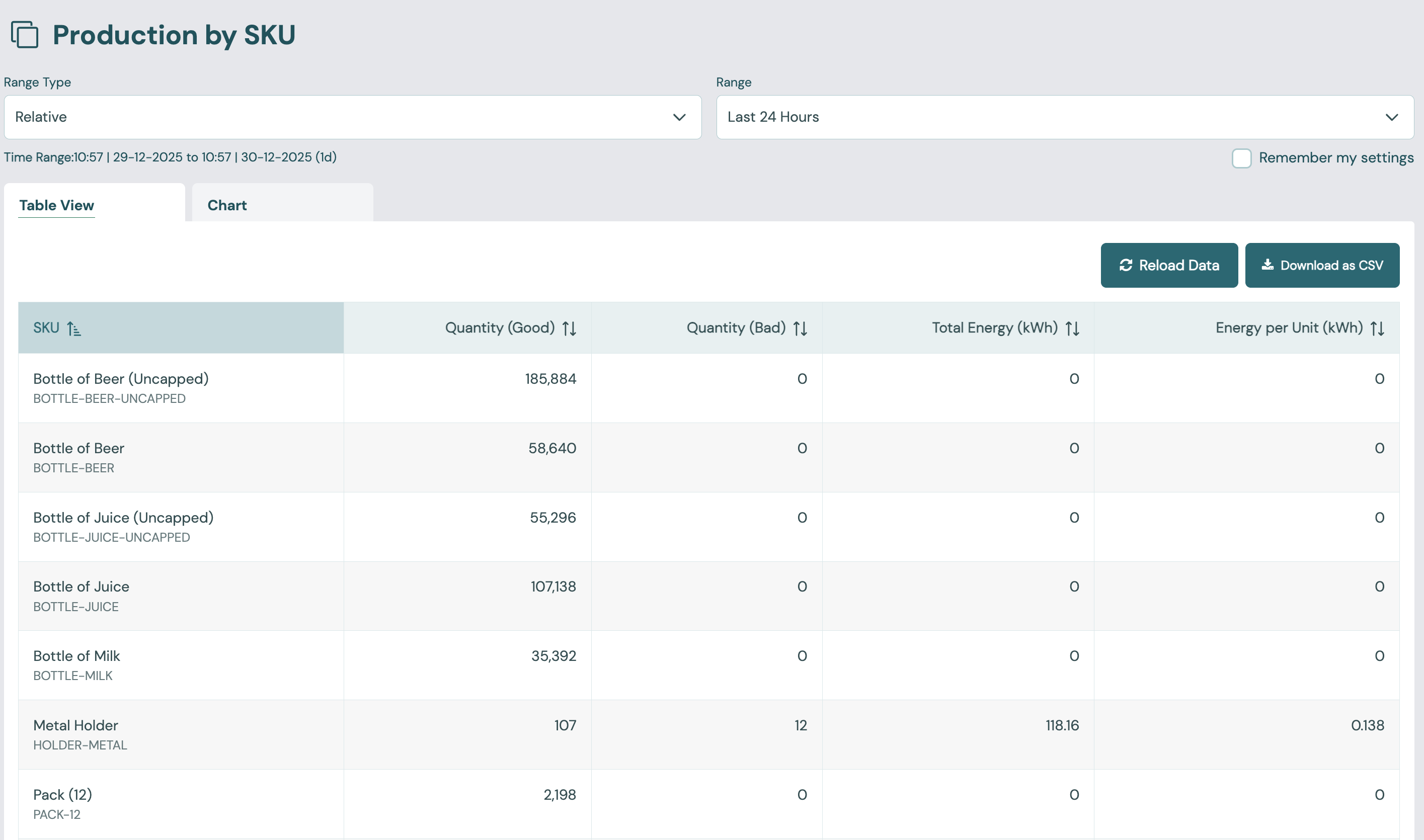This screenshot has height=840, width=1424.
Task: Click the 35,392 quantity value
Action: 553,656
